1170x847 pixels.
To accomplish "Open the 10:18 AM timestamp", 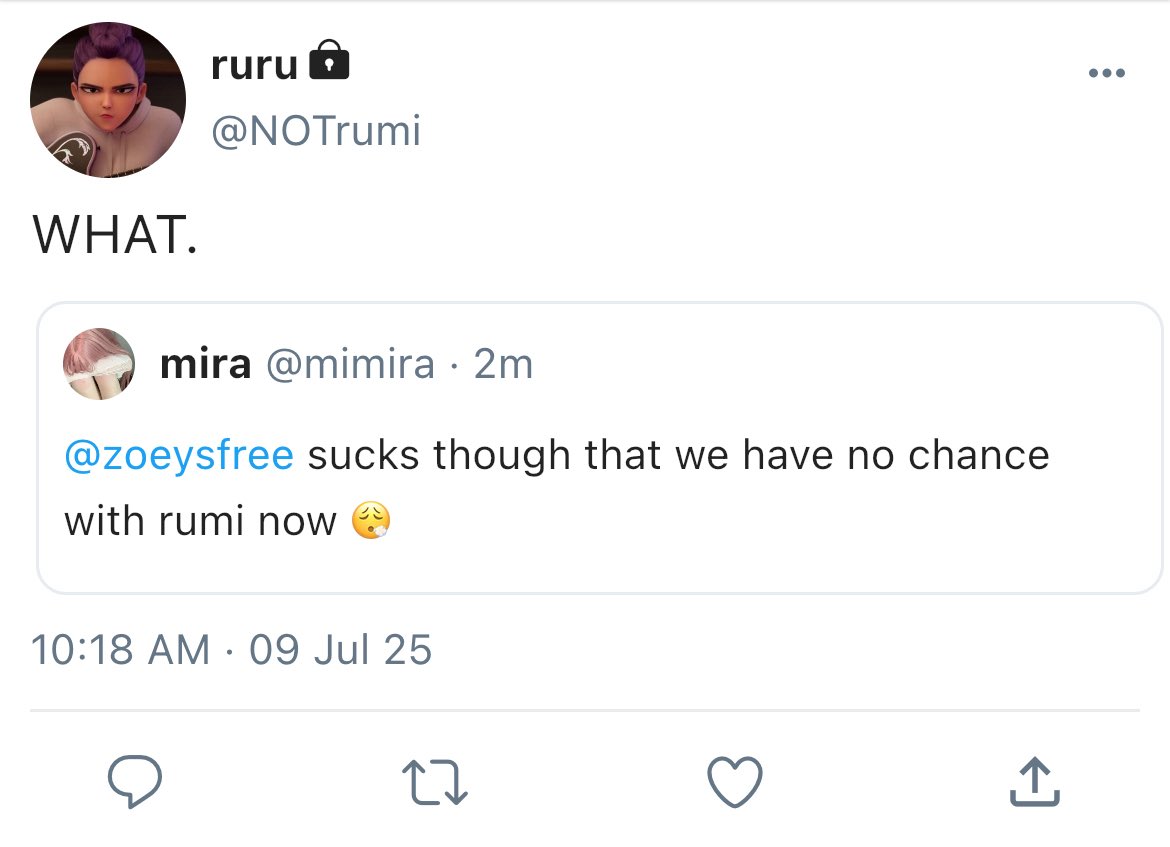I will pyautogui.click(x=121, y=649).
